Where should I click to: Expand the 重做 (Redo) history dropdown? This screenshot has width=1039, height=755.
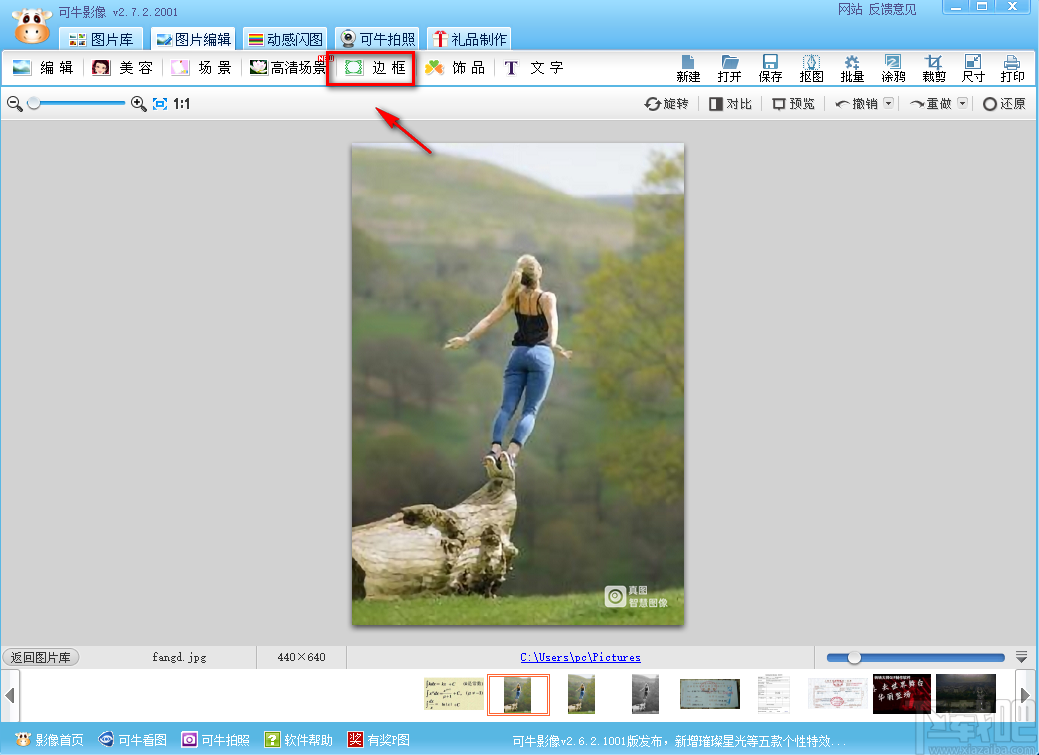(x=962, y=103)
